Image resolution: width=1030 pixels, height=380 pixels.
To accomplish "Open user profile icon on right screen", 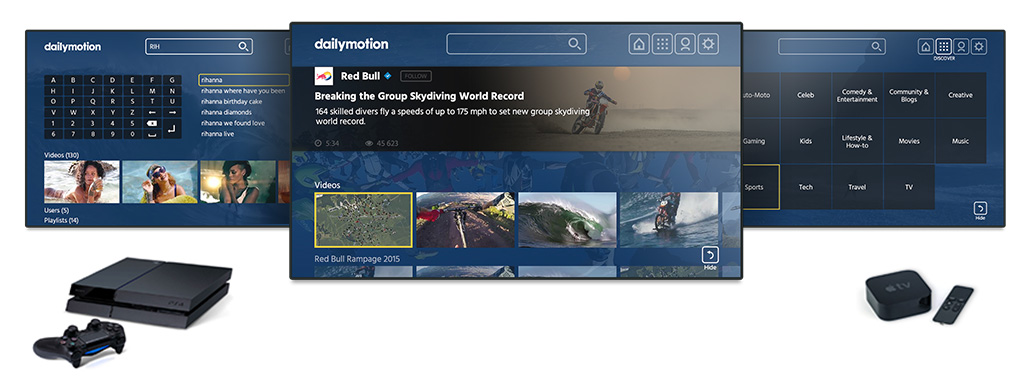I will coord(961,47).
